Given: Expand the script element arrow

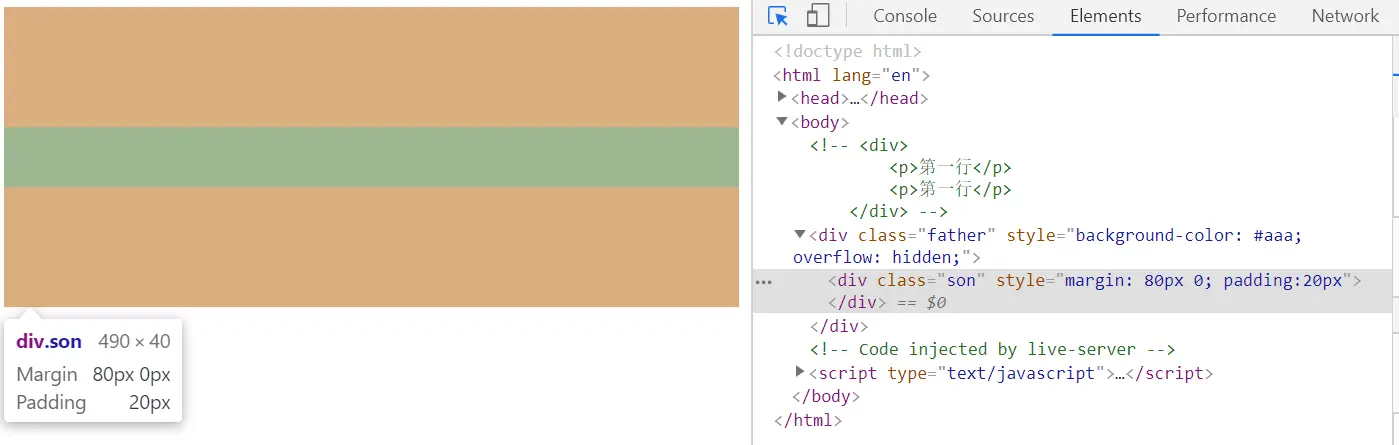Looking at the screenshot, I should click(x=800, y=372).
